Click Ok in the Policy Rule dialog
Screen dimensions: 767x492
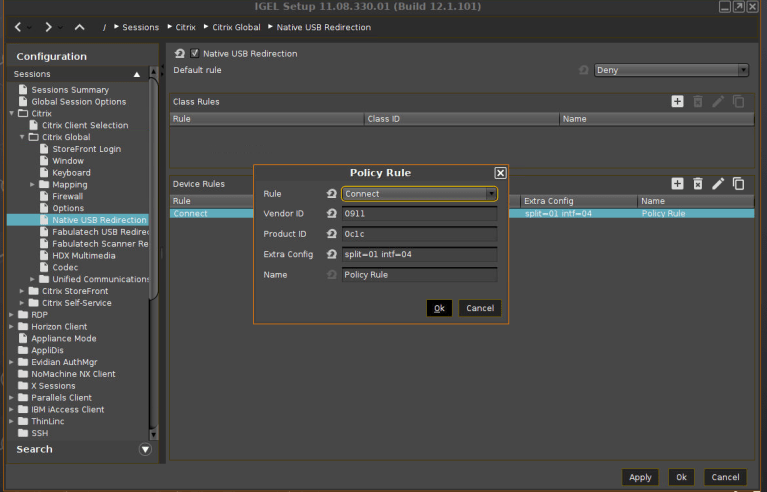point(438,308)
